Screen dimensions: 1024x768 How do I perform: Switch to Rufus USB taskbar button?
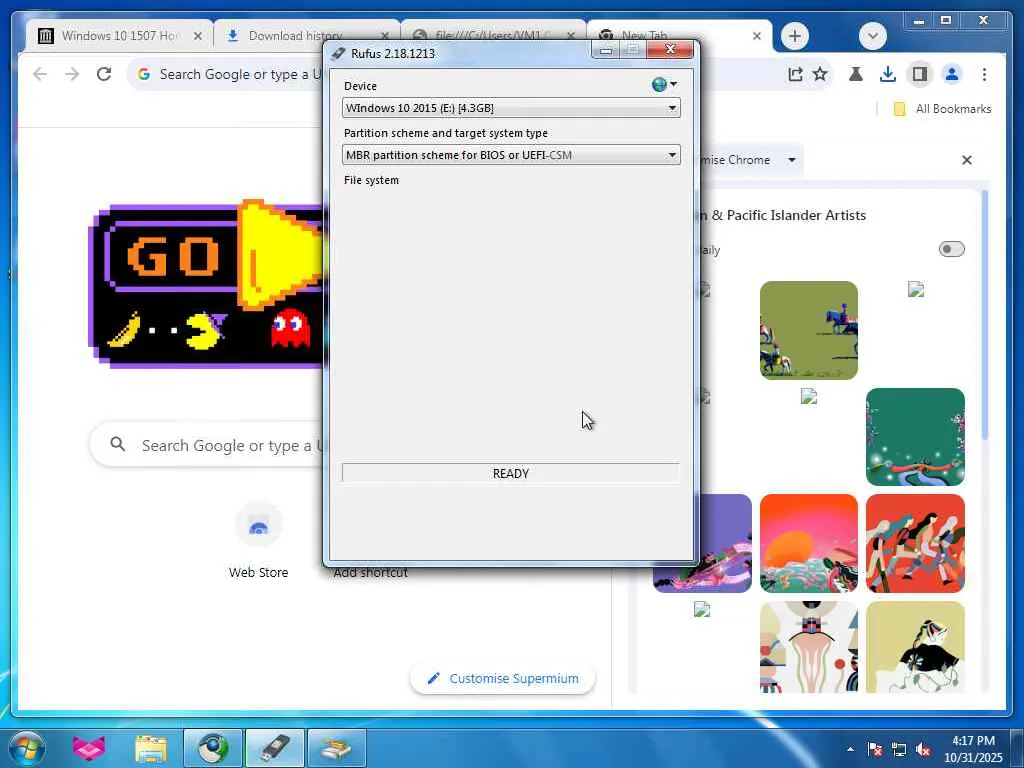pyautogui.click(x=275, y=748)
